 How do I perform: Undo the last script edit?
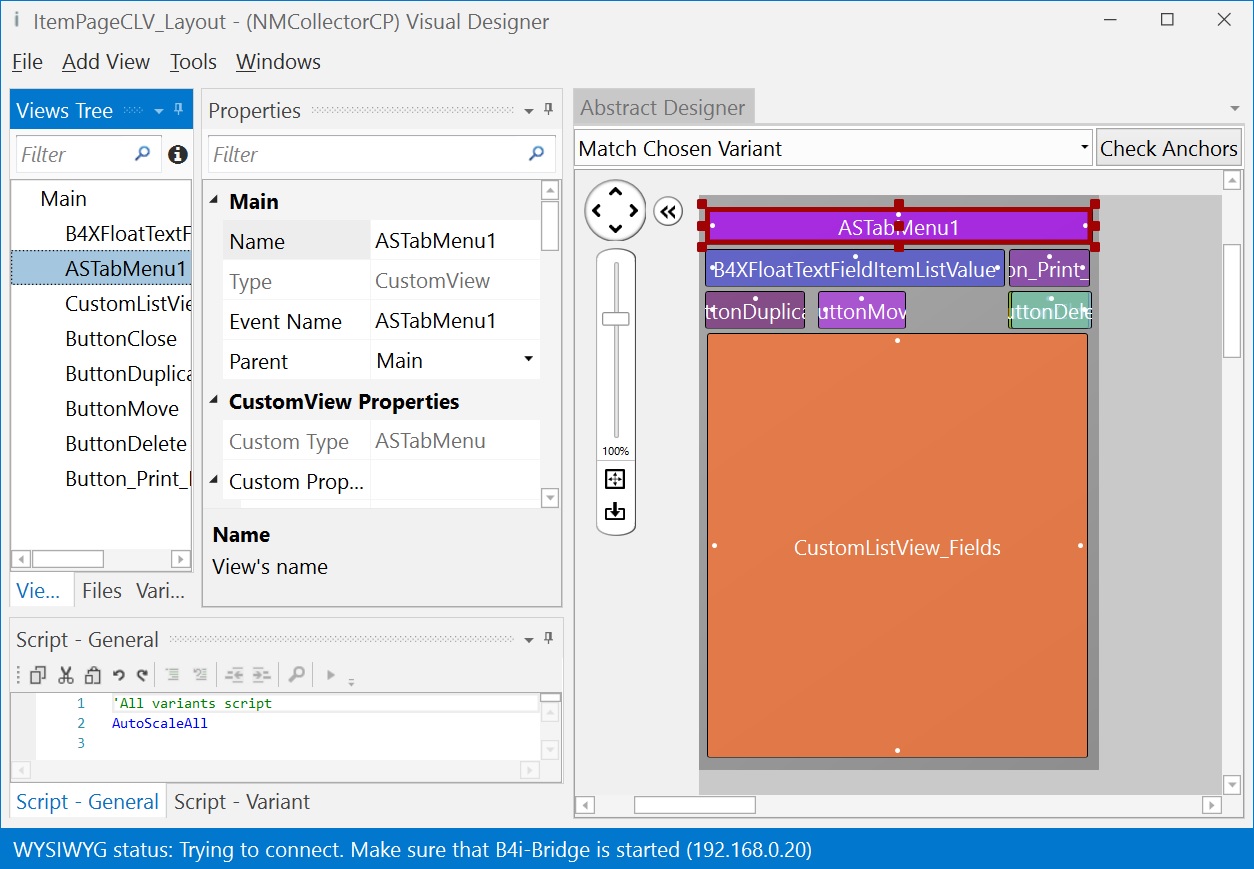click(118, 675)
